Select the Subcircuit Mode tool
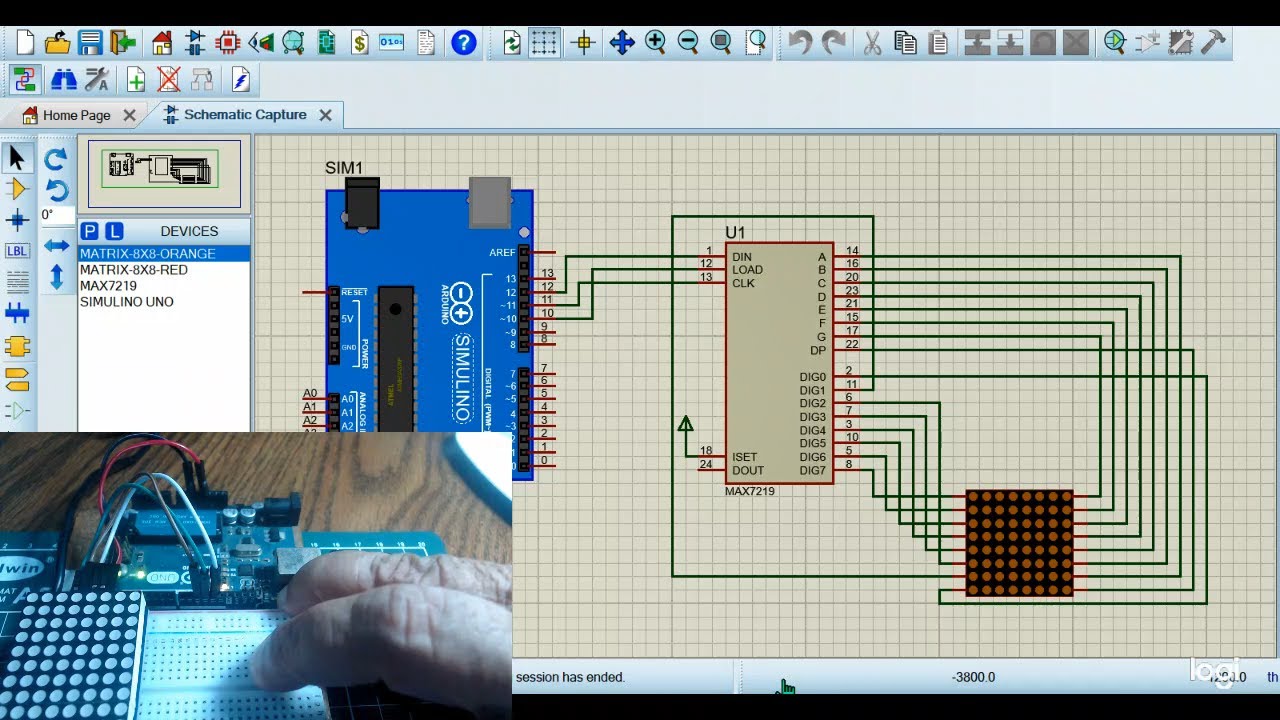 (17, 347)
